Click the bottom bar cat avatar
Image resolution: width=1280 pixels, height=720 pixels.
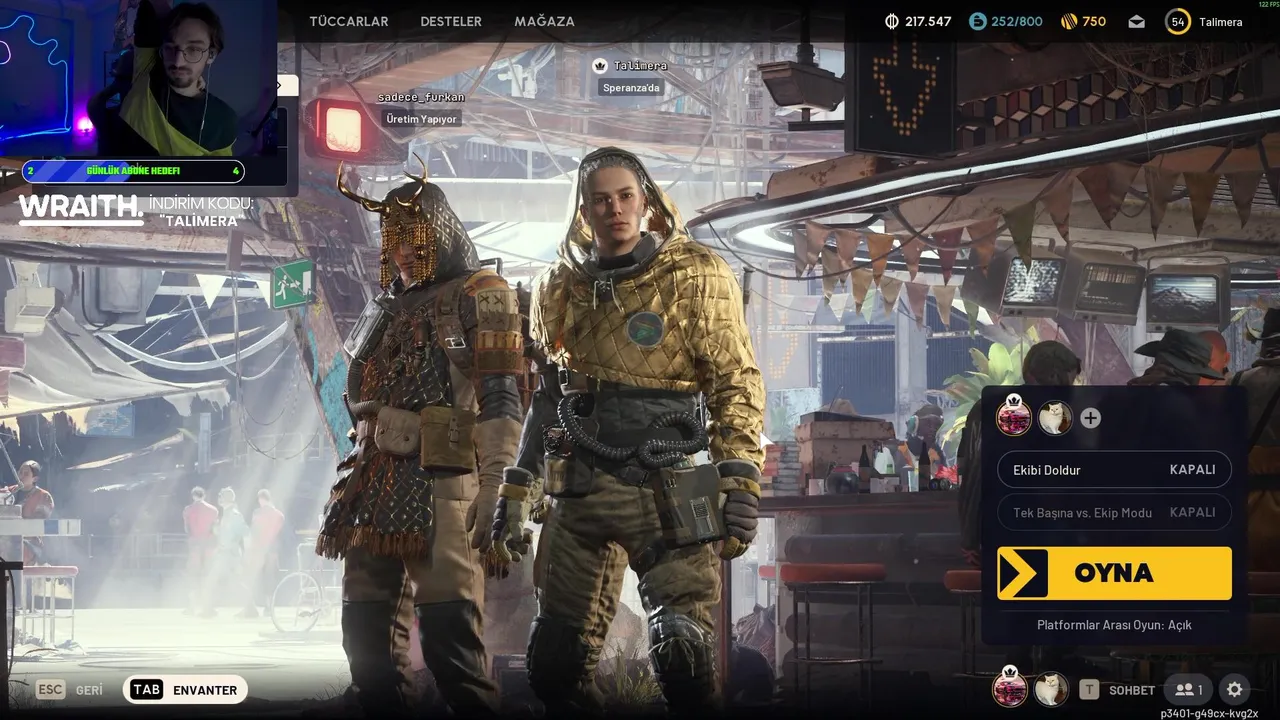[1050, 689]
